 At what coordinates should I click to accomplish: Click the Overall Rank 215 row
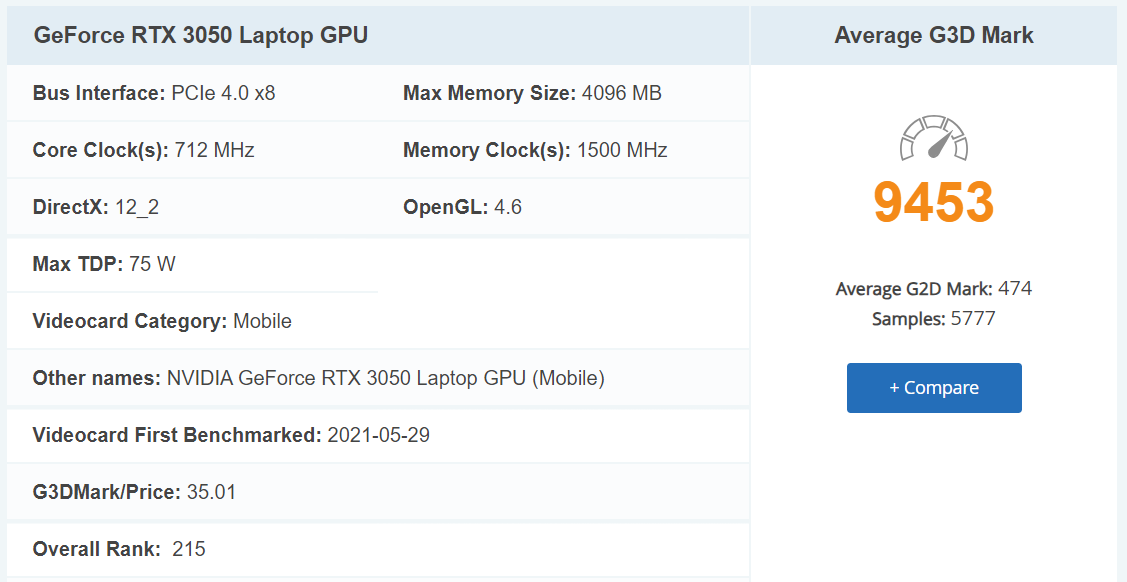[119, 549]
